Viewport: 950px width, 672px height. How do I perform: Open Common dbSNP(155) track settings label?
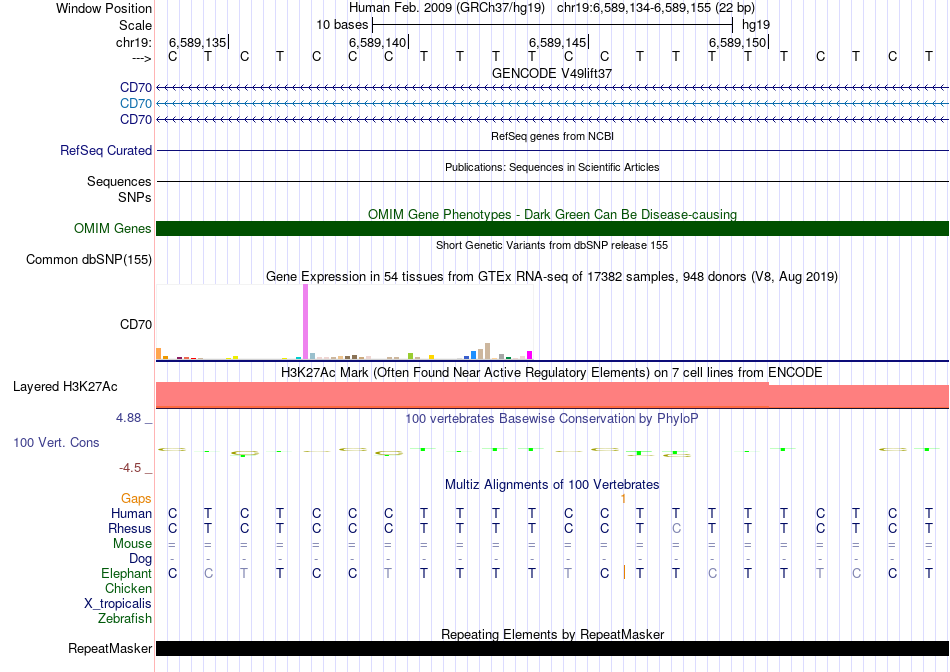(88, 260)
